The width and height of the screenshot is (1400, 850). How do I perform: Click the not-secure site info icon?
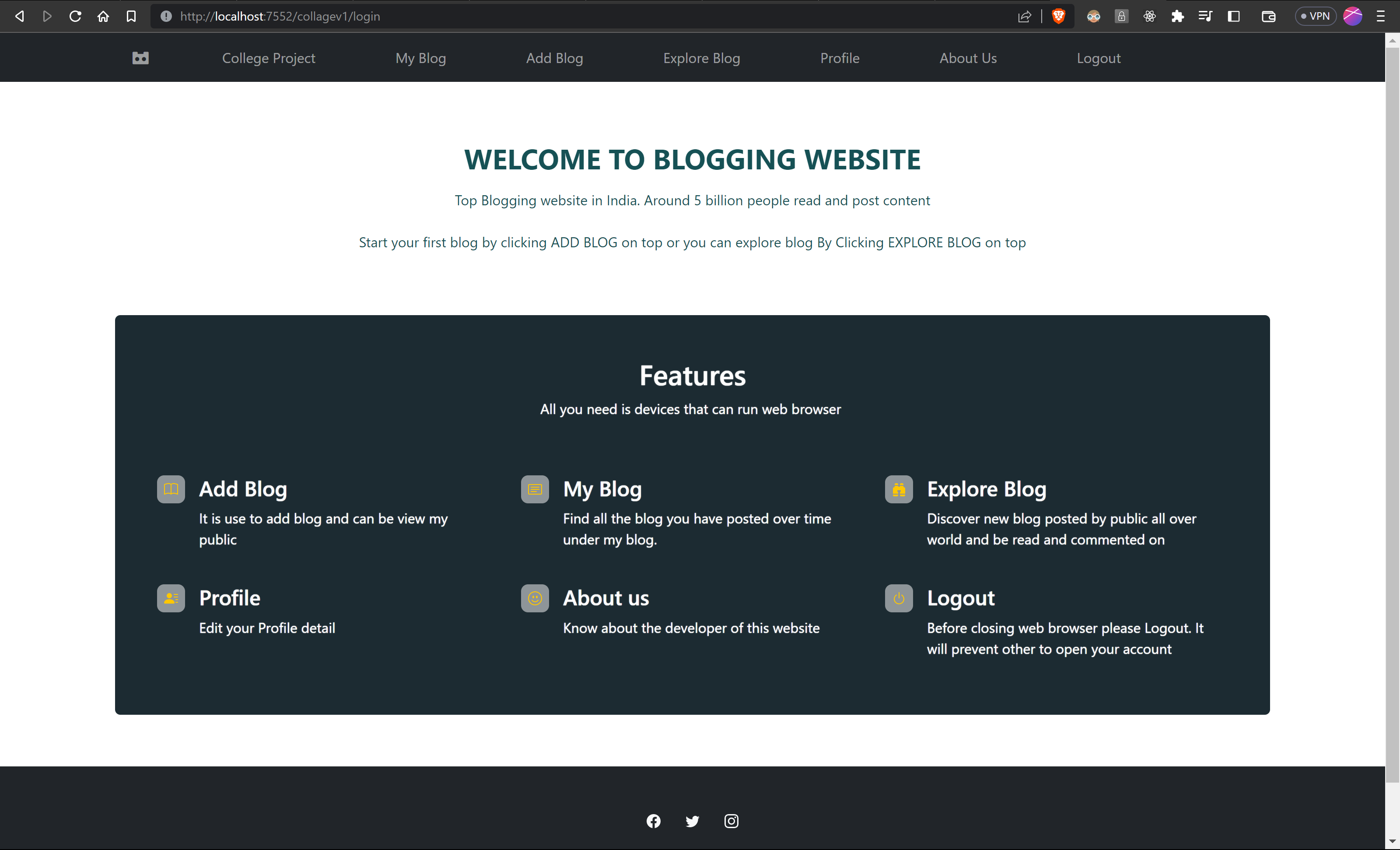coord(165,16)
